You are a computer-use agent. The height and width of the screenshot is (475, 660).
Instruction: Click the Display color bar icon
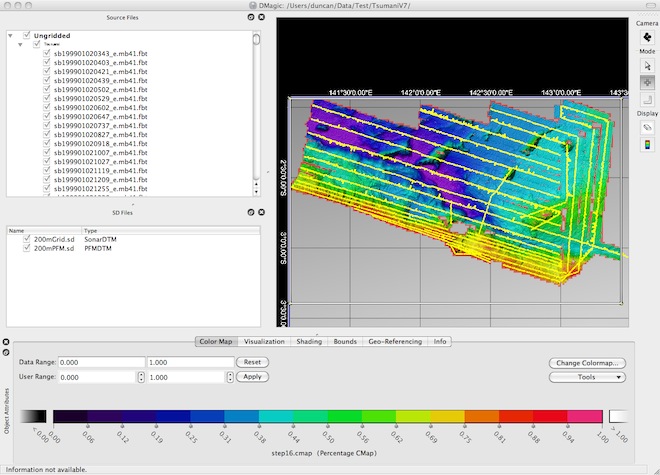[x=647, y=144]
